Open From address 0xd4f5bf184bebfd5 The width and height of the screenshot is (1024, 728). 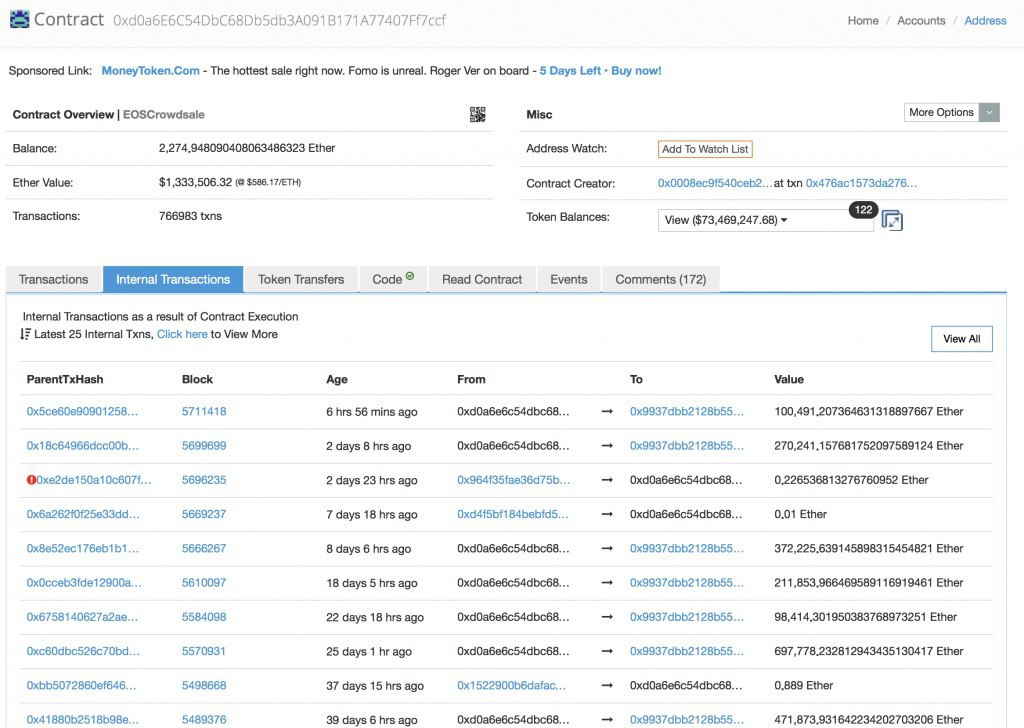(513, 514)
